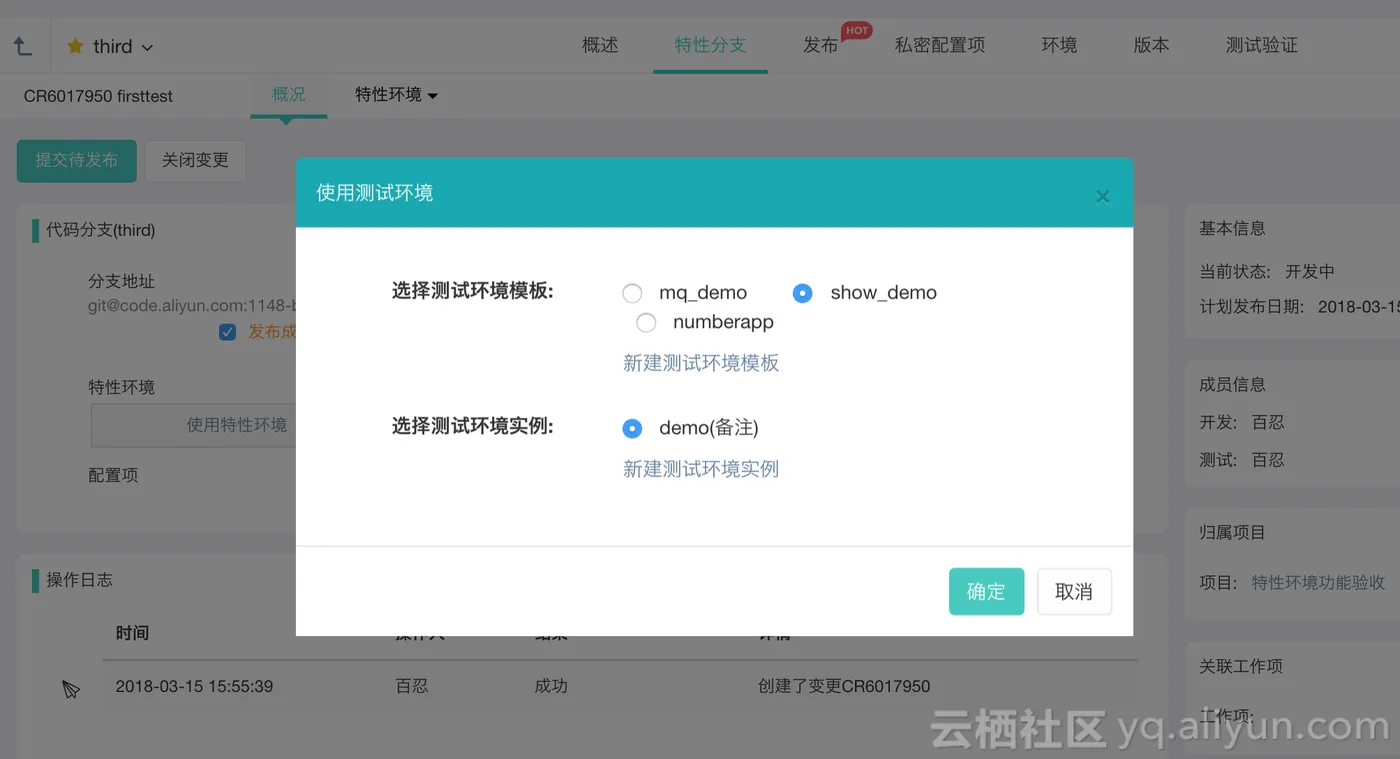Switch to the 特性分支 tab

710,45
